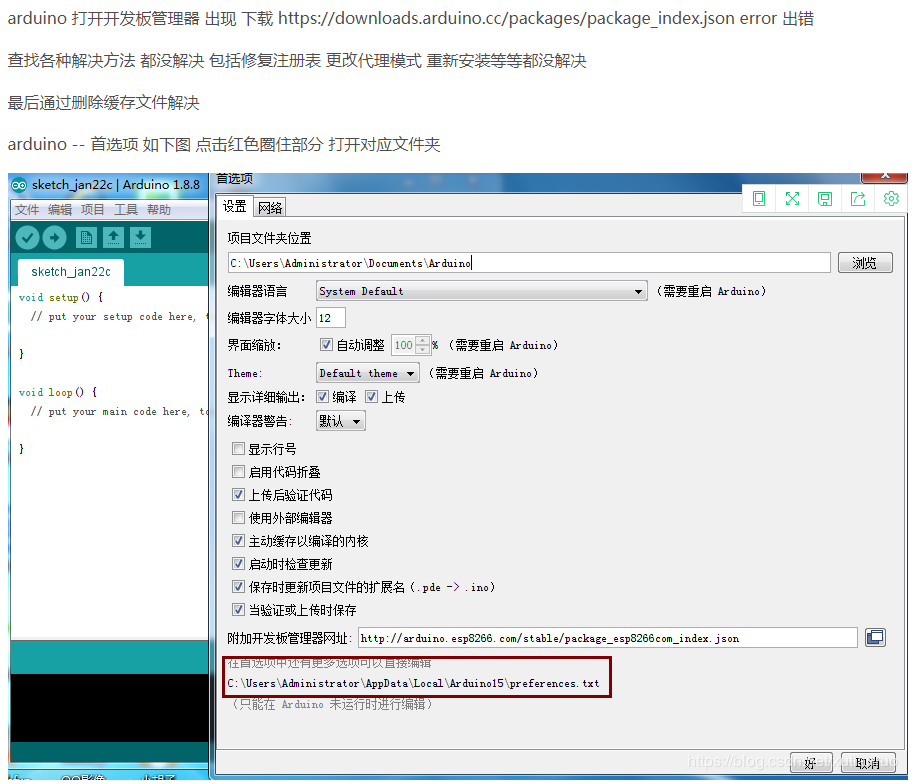Create a new sketch via the document icon
Viewport: 923px width, 784px height.
click(x=89, y=237)
